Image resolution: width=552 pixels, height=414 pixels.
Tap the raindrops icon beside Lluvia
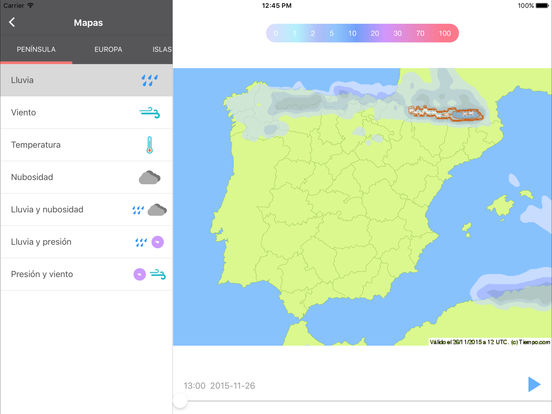(x=150, y=80)
